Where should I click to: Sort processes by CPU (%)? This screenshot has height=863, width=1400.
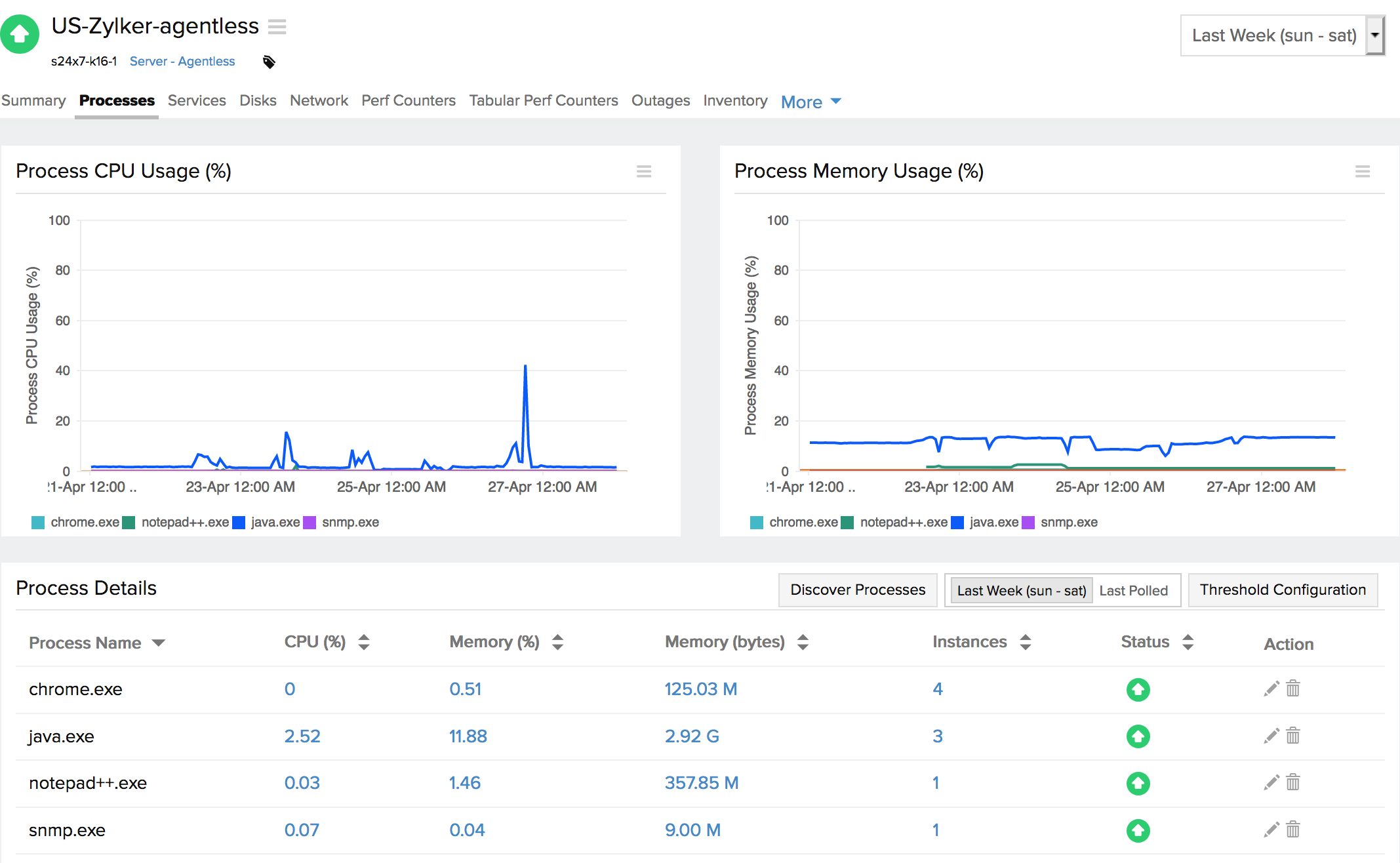click(363, 642)
